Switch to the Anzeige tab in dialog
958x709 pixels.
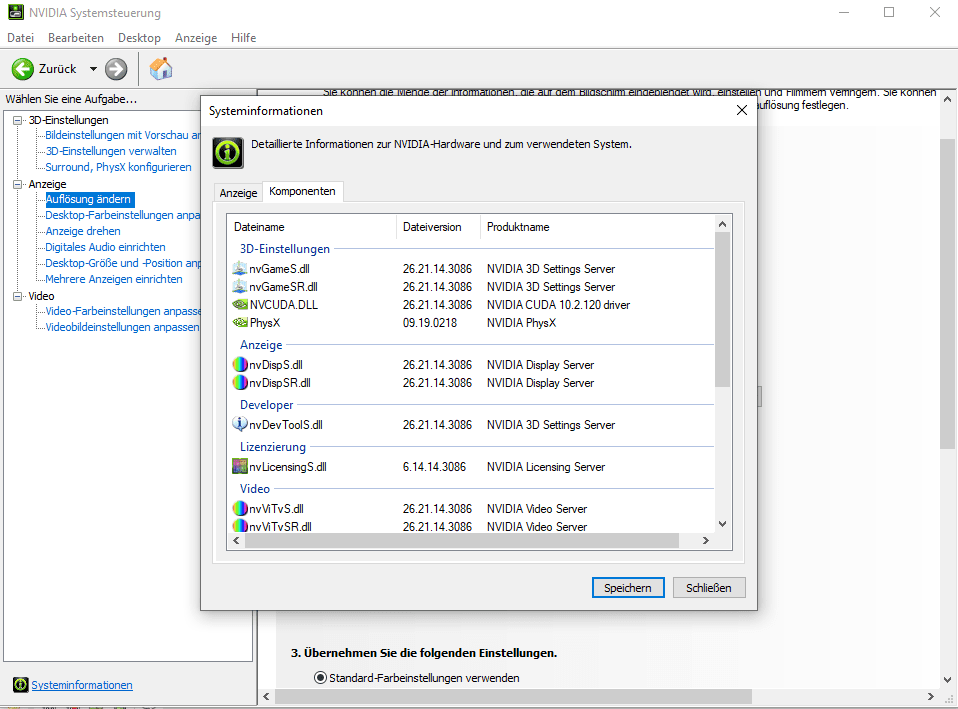pyautogui.click(x=238, y=193)
